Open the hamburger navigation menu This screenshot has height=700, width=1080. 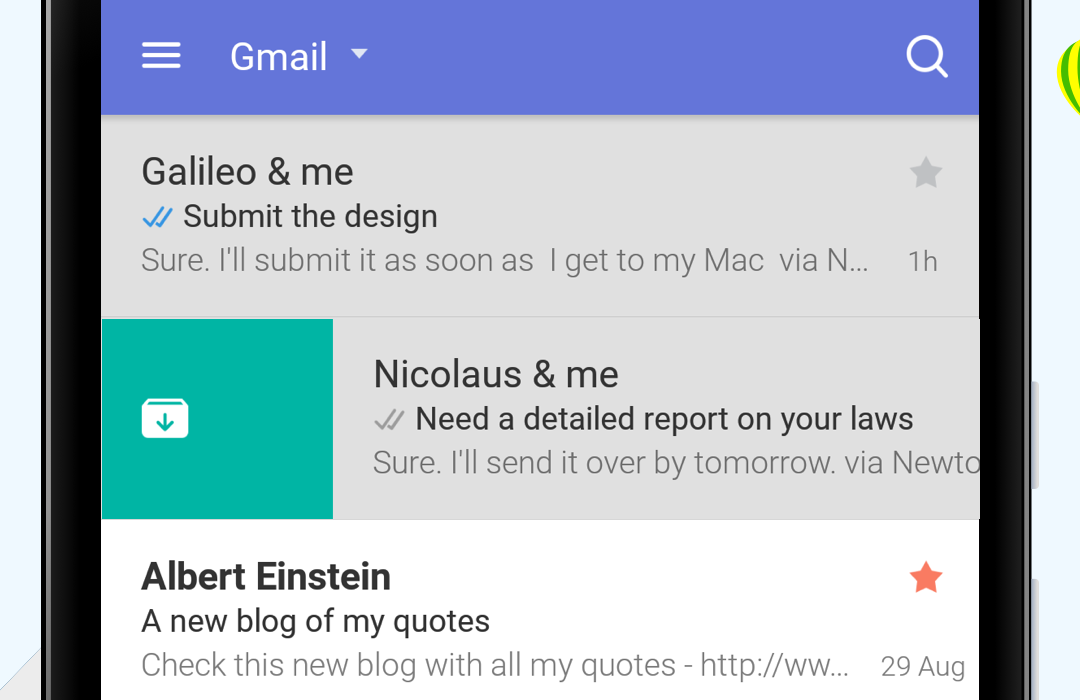click(x=161, y=55)
